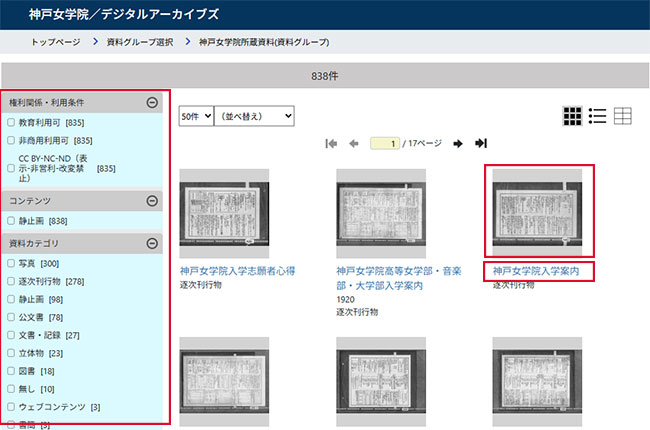650x430 pixels.
Task: Check the 立体物 [23] category
Action: point(11,353)
